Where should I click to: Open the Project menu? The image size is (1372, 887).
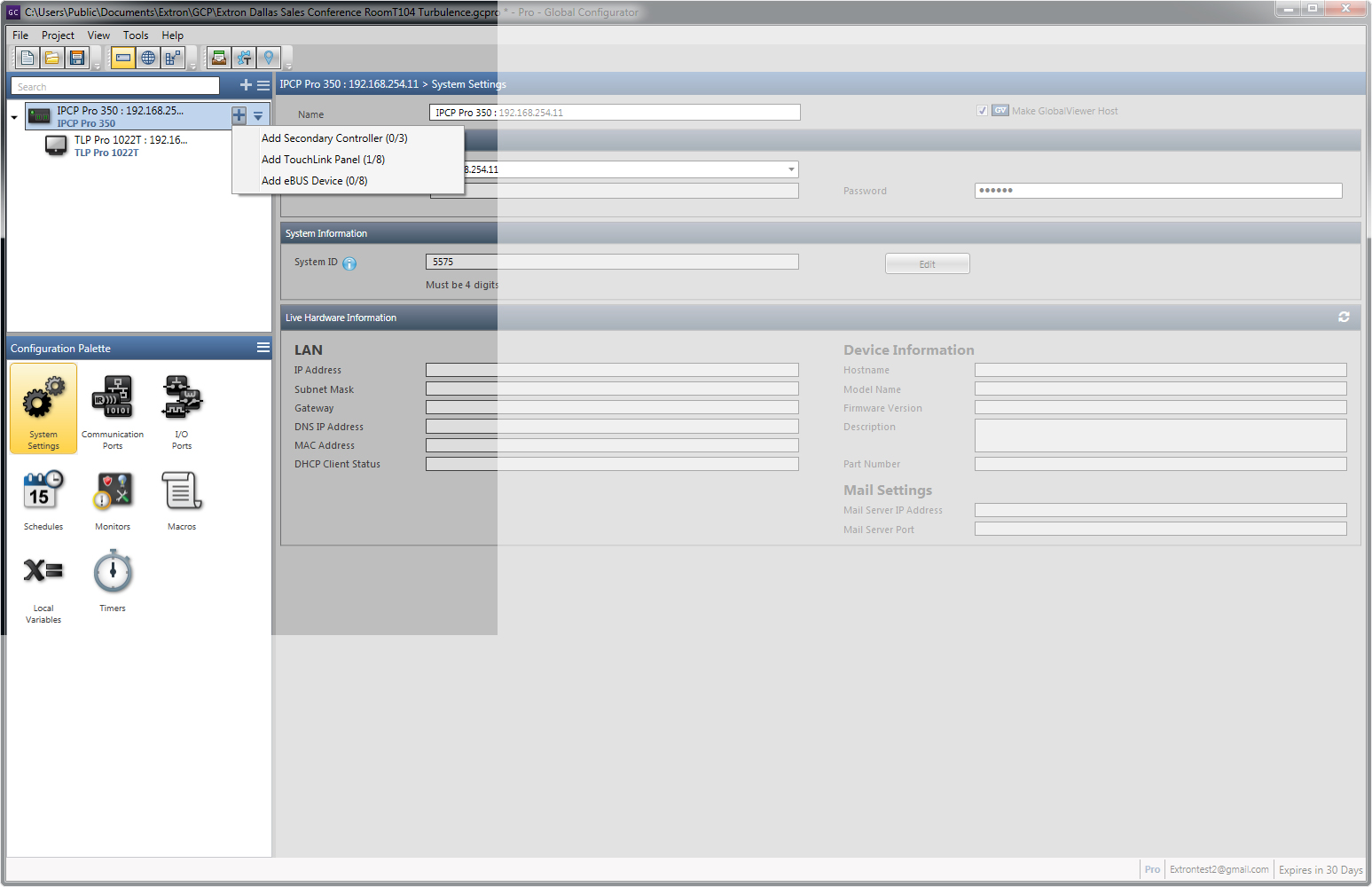pos(58,35)
